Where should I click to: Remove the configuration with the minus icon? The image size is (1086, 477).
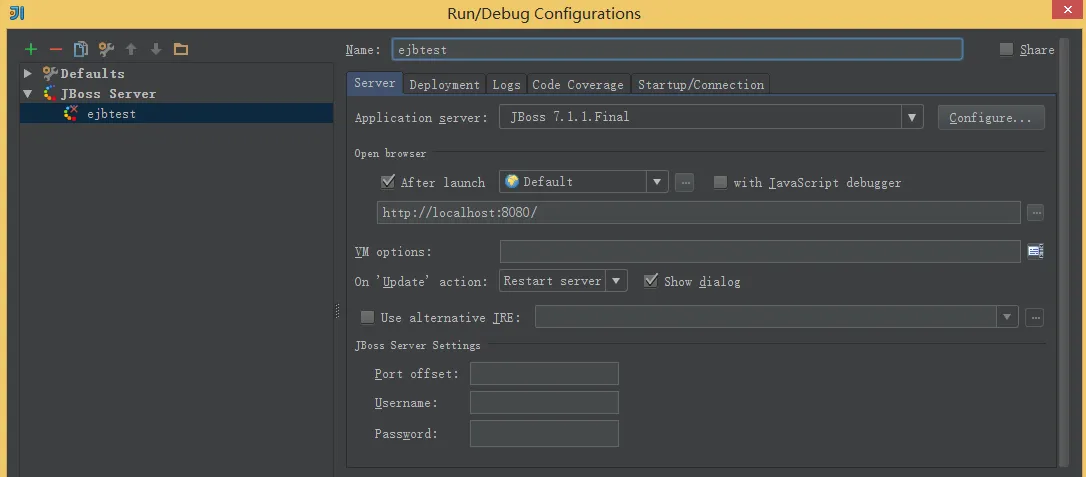coord(56,49)
